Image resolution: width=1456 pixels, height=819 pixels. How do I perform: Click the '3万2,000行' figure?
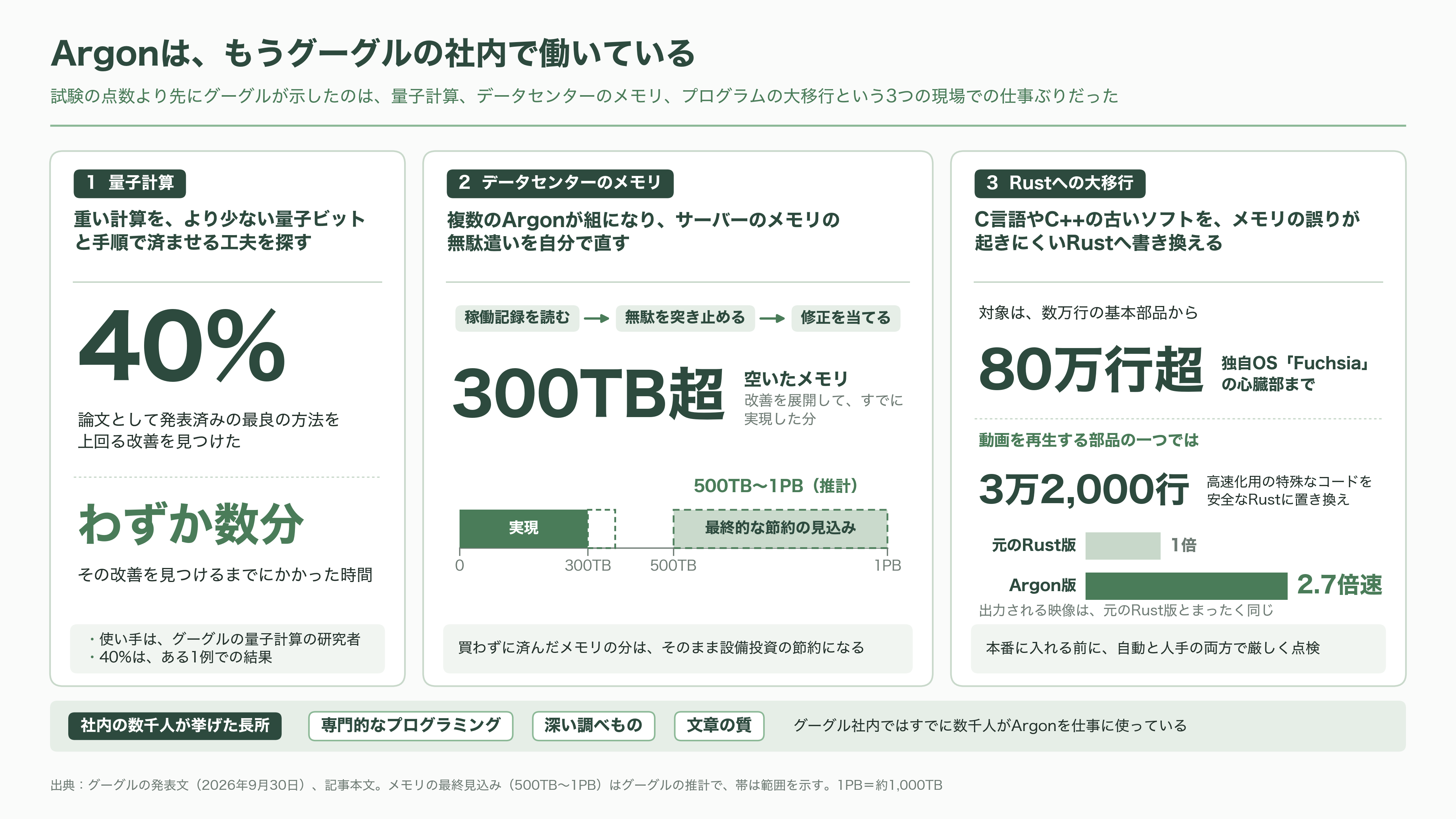pyautogui.click(x=1084, y=490)
